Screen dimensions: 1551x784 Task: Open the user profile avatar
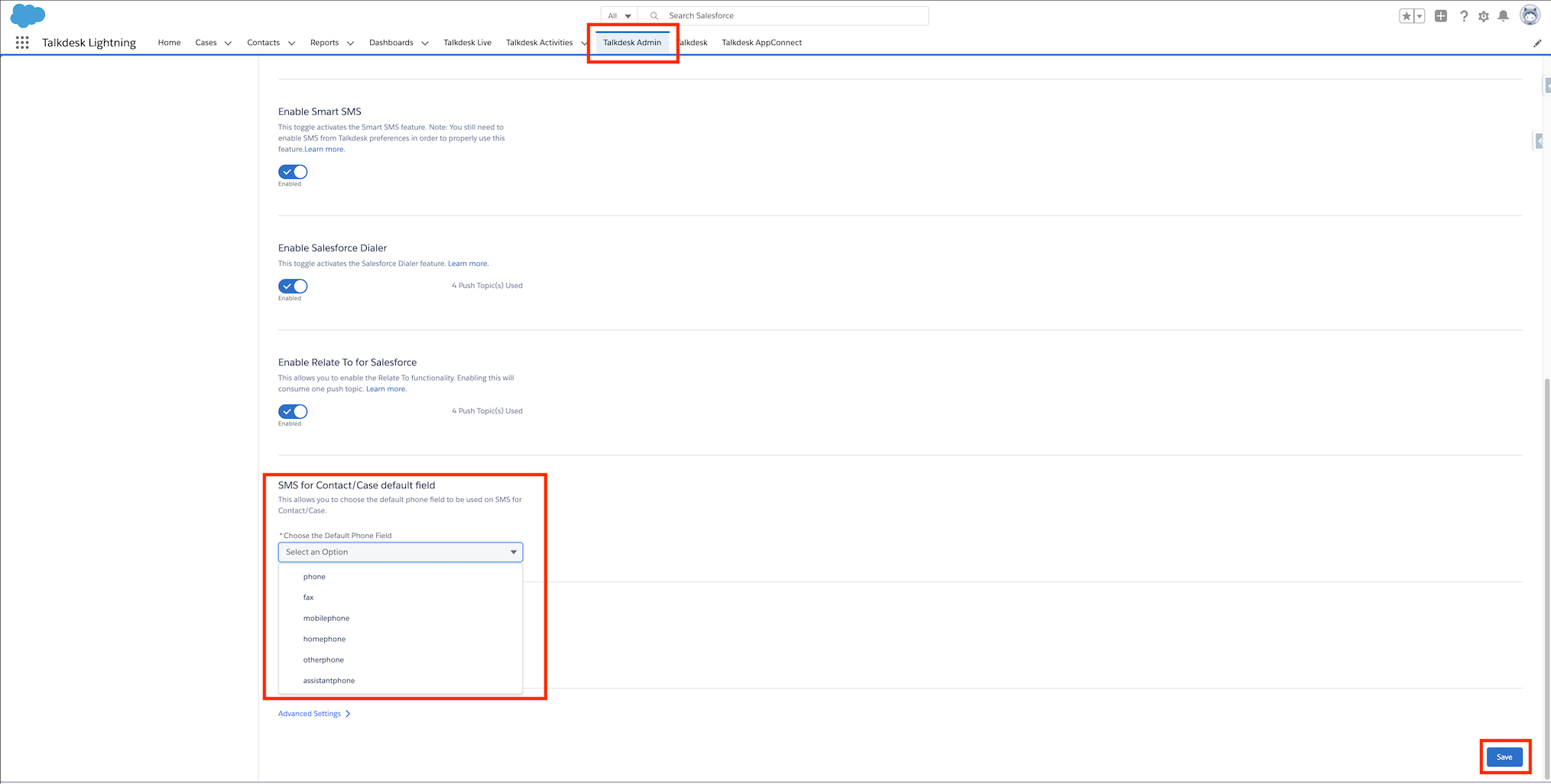pyautogui.click(x=1530, y=15)
